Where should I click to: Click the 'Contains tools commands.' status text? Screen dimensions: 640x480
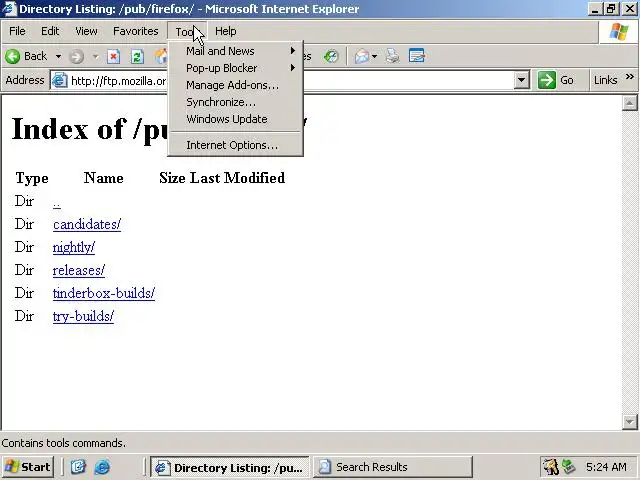(x=63, y=443)
